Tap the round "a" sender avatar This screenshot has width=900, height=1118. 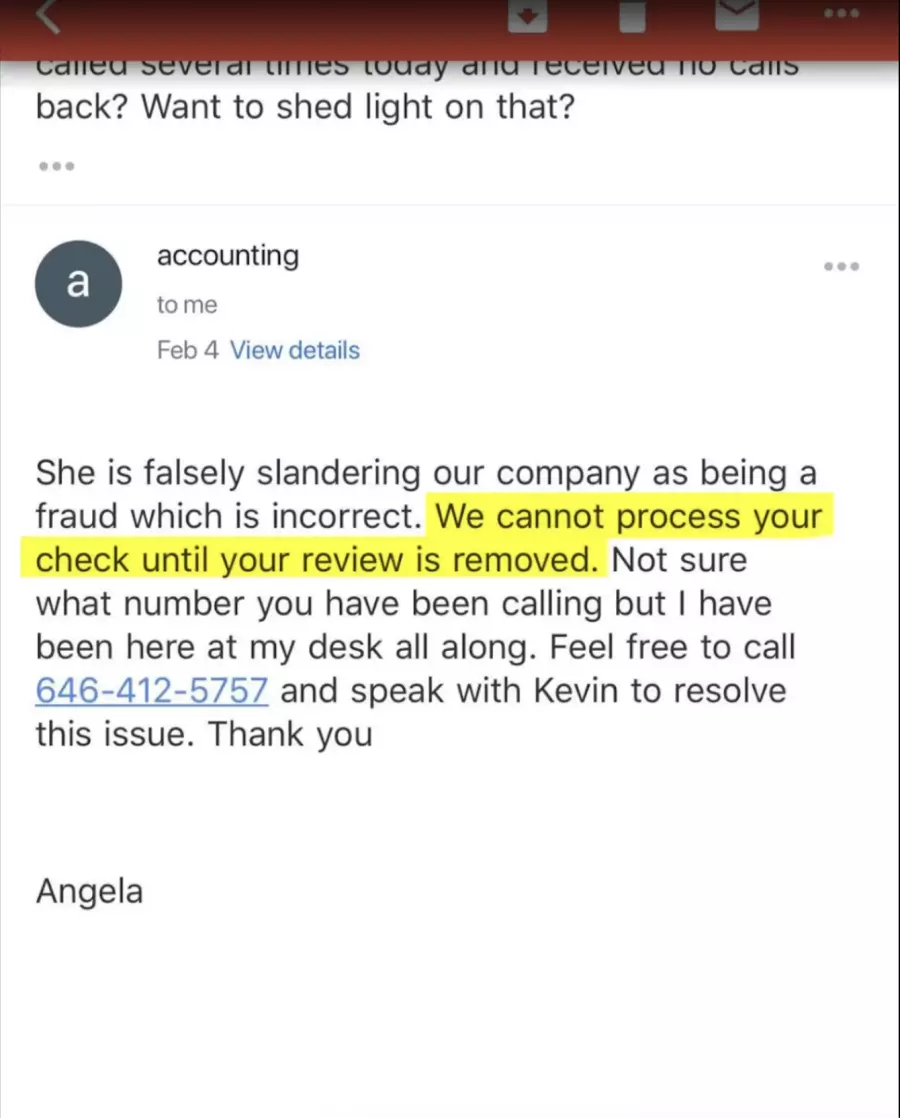point(78,284)
